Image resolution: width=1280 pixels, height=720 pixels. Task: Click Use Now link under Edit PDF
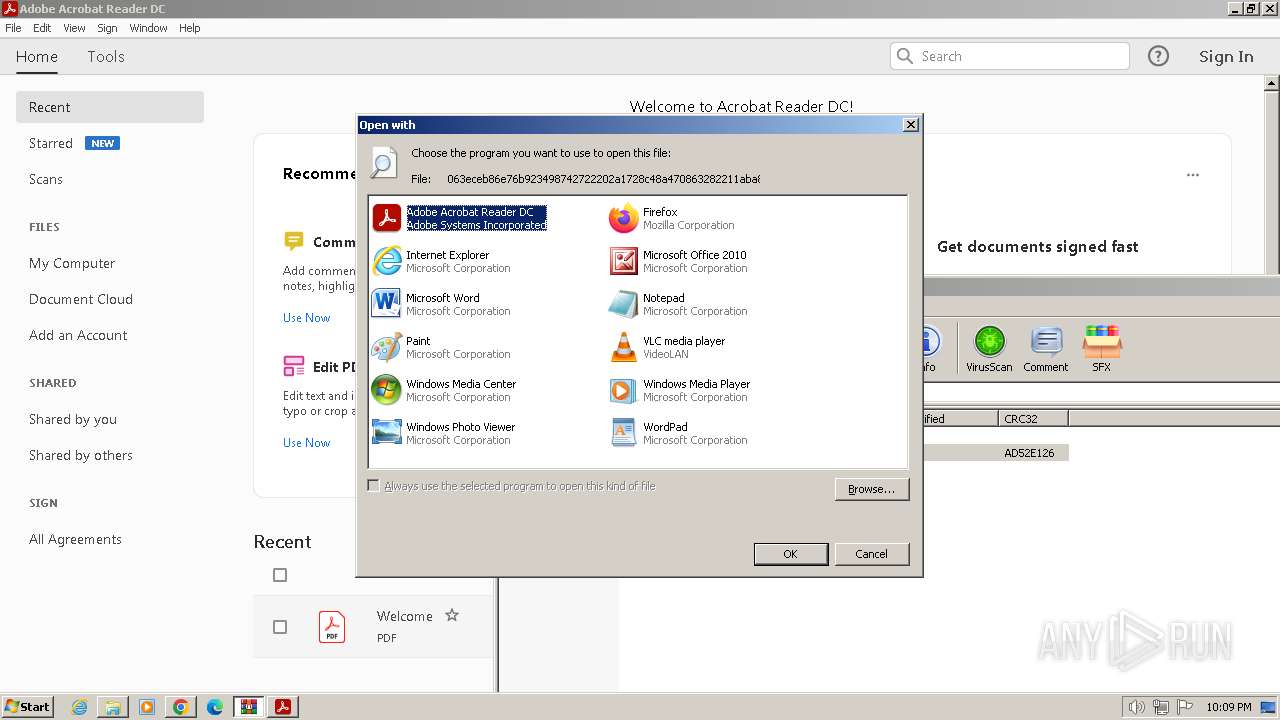(x=306, y=443)
